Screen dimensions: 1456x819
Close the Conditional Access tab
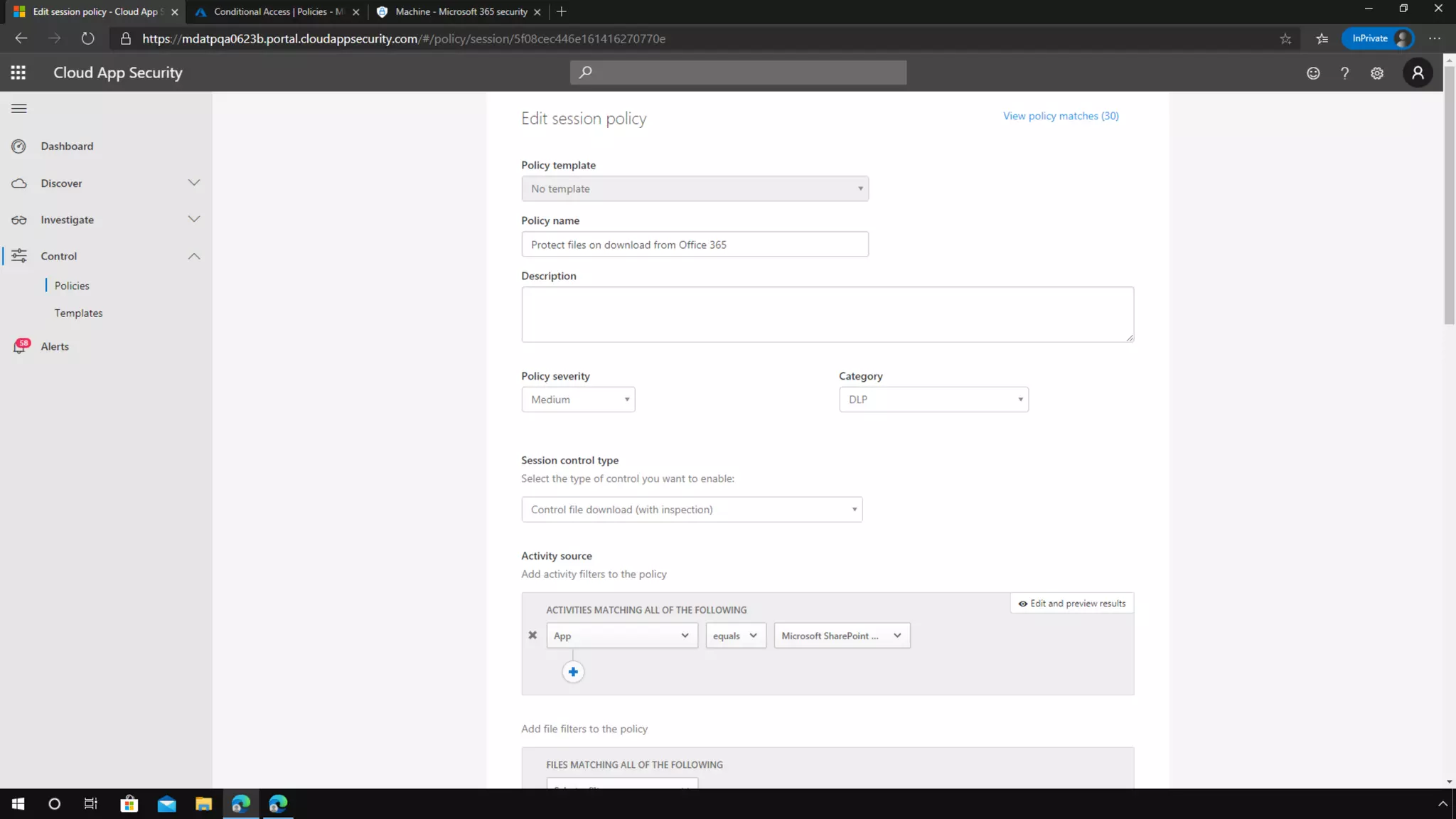[x=356, y=12]
